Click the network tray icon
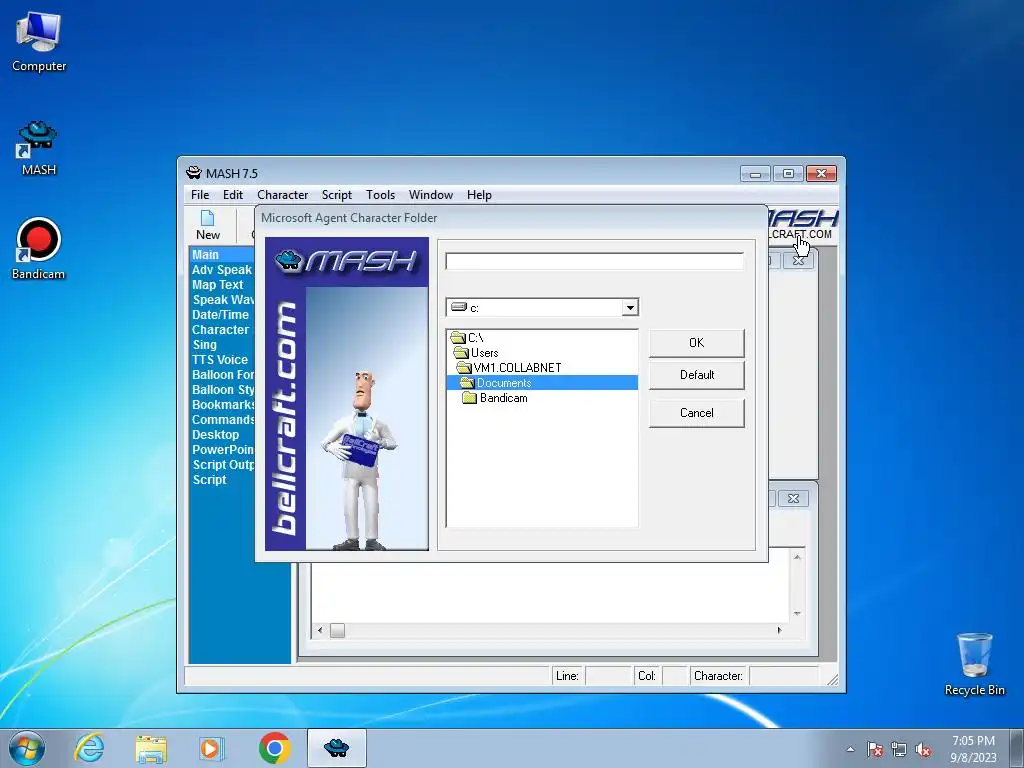This screenshot has width=1024, height=768. pyautogui.click(x=899, y=750)
